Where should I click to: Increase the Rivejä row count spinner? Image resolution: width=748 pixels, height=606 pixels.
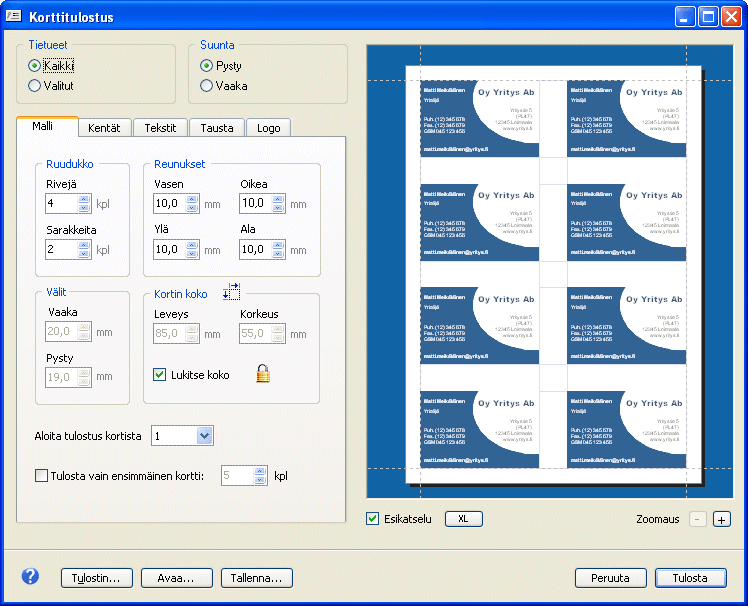85,199
